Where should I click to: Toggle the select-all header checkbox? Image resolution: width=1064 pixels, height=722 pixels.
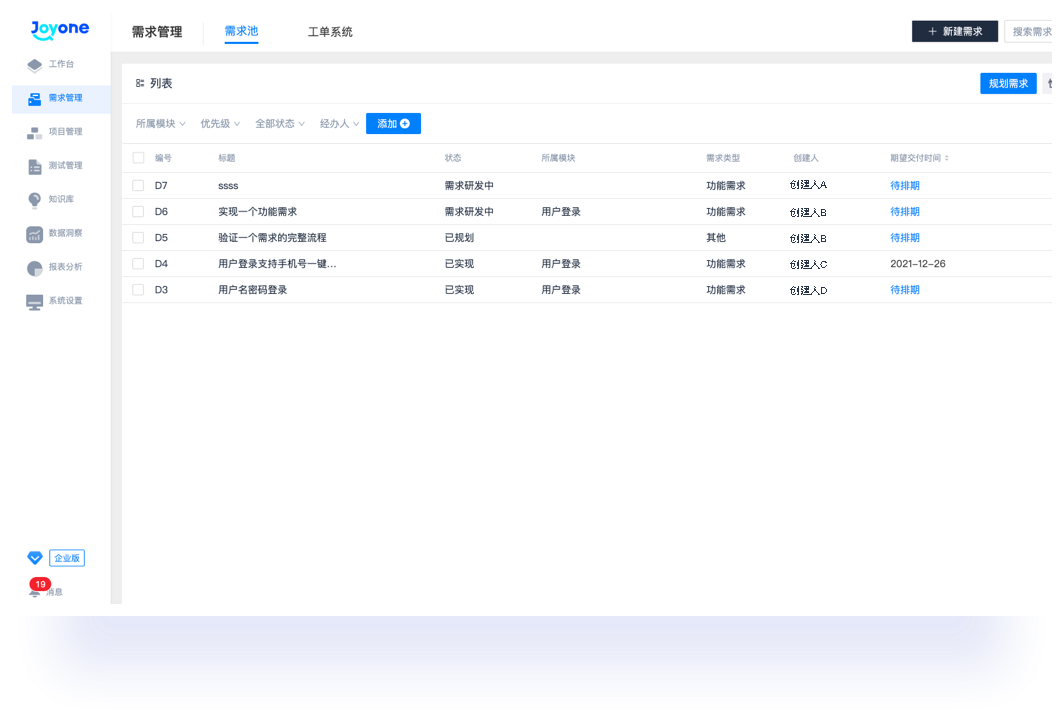pyautogui.click(x=138, y=158)
